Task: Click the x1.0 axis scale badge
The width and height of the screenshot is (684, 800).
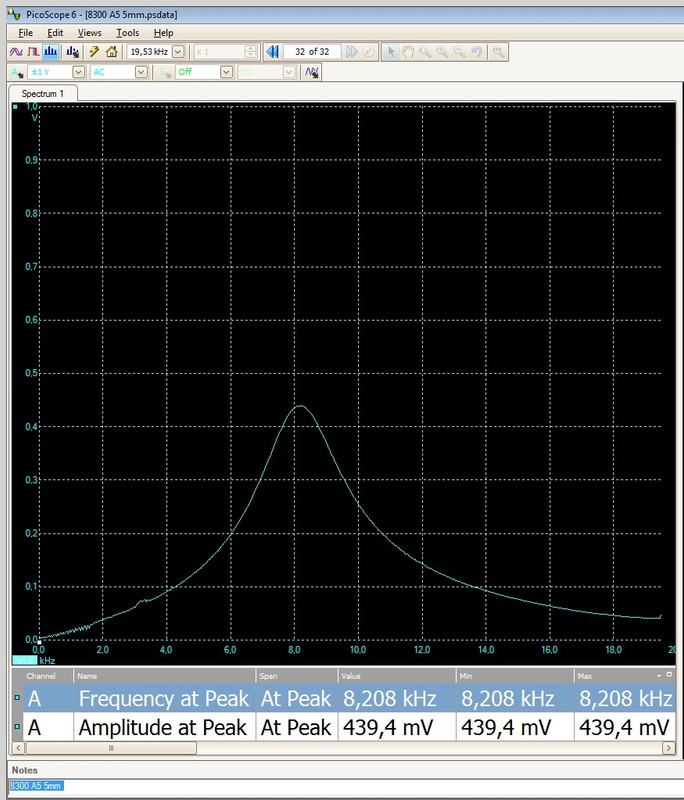Action: click(24, 660)
